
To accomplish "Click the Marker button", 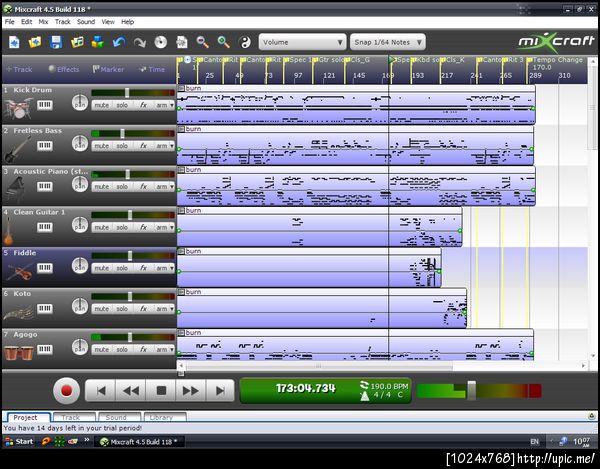I will 108,69.
